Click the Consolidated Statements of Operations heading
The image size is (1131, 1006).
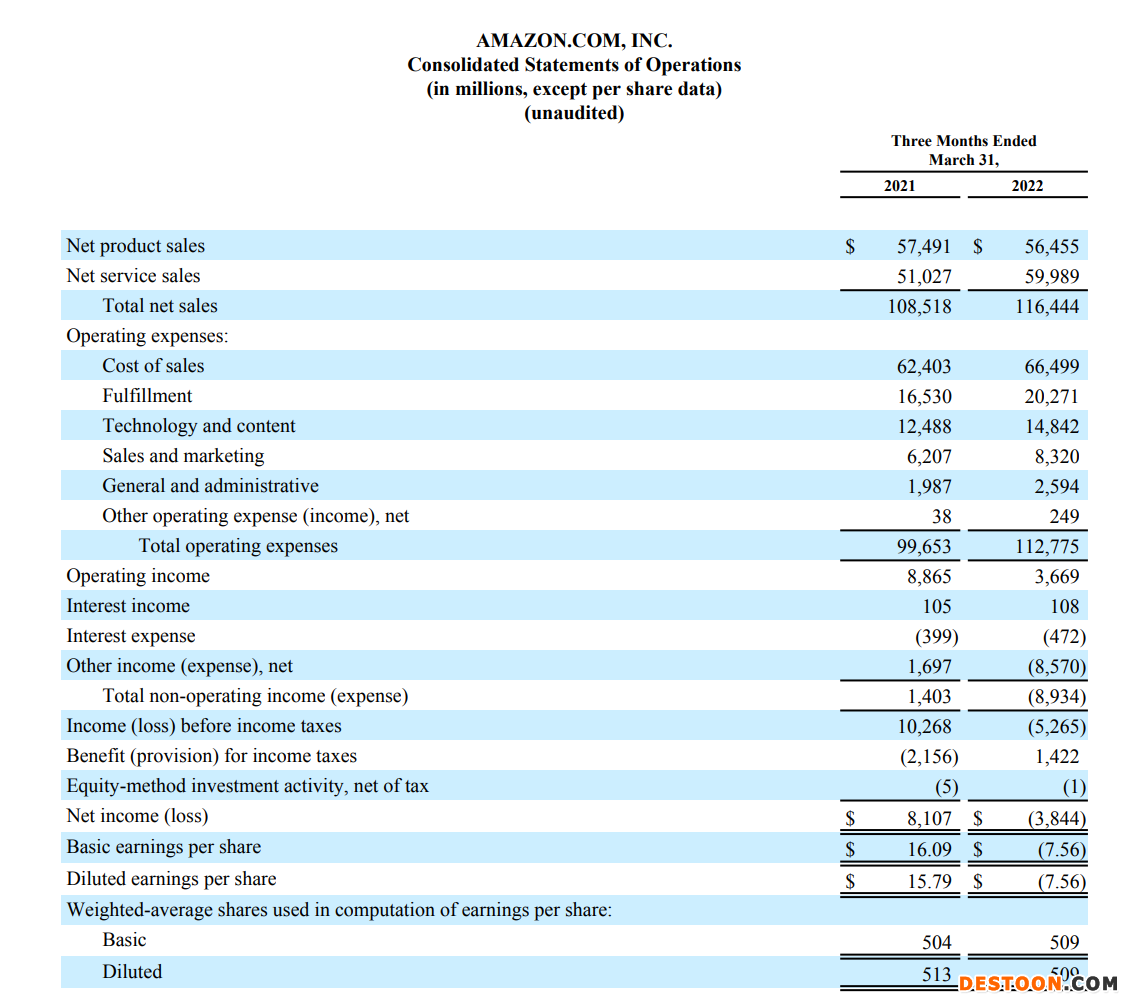pyautogui.click(x=574, y=65)
